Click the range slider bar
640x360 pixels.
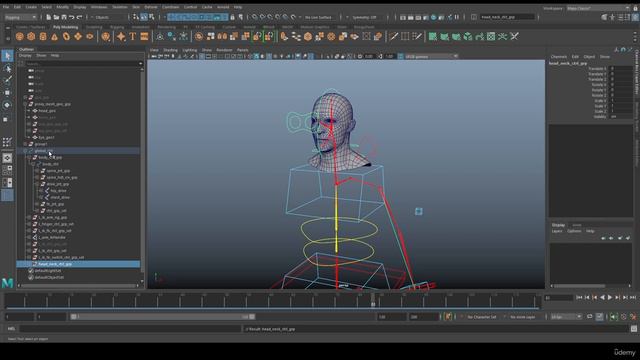162,317
